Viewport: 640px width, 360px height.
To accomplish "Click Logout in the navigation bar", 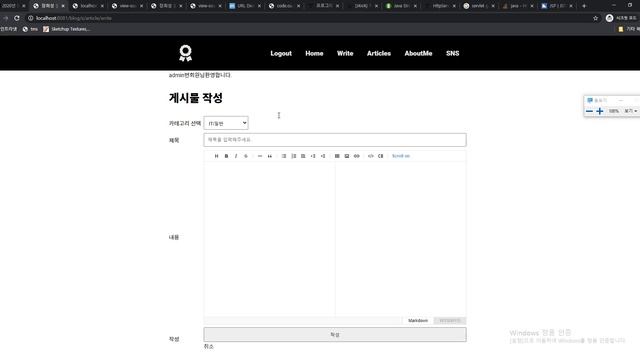I will [281, 53].
